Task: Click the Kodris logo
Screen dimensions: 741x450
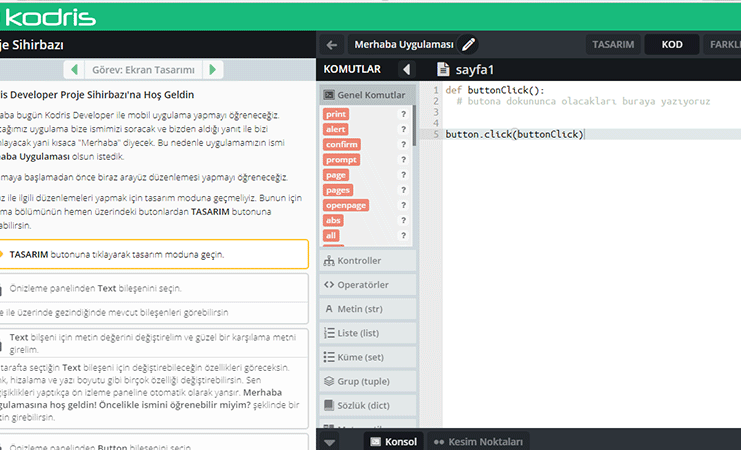Action: [x=50, y=17]
